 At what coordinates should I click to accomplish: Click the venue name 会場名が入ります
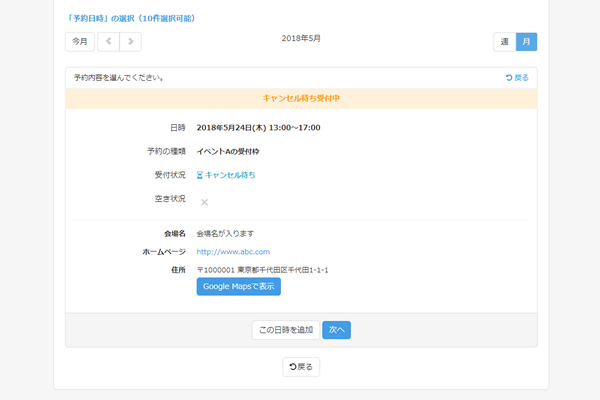pos(233,233)
